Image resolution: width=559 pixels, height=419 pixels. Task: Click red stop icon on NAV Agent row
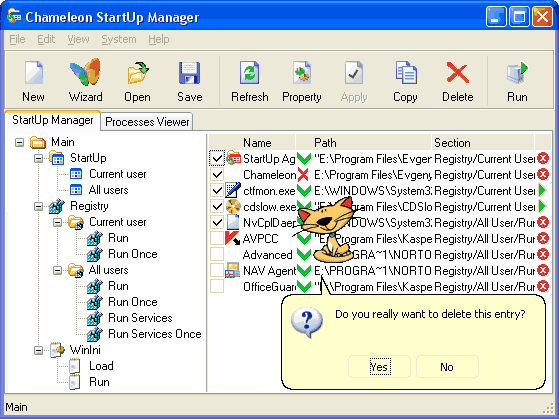(543, 270)
